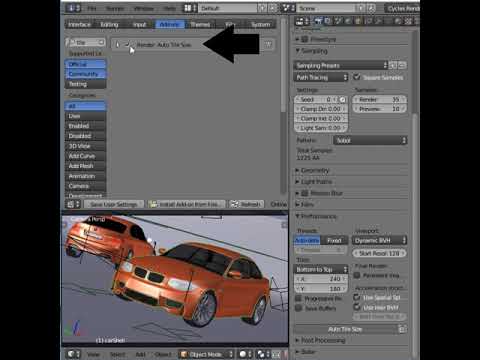Add a sampling preset
Viewport: 480px width, 360px height.
[393, 65]
